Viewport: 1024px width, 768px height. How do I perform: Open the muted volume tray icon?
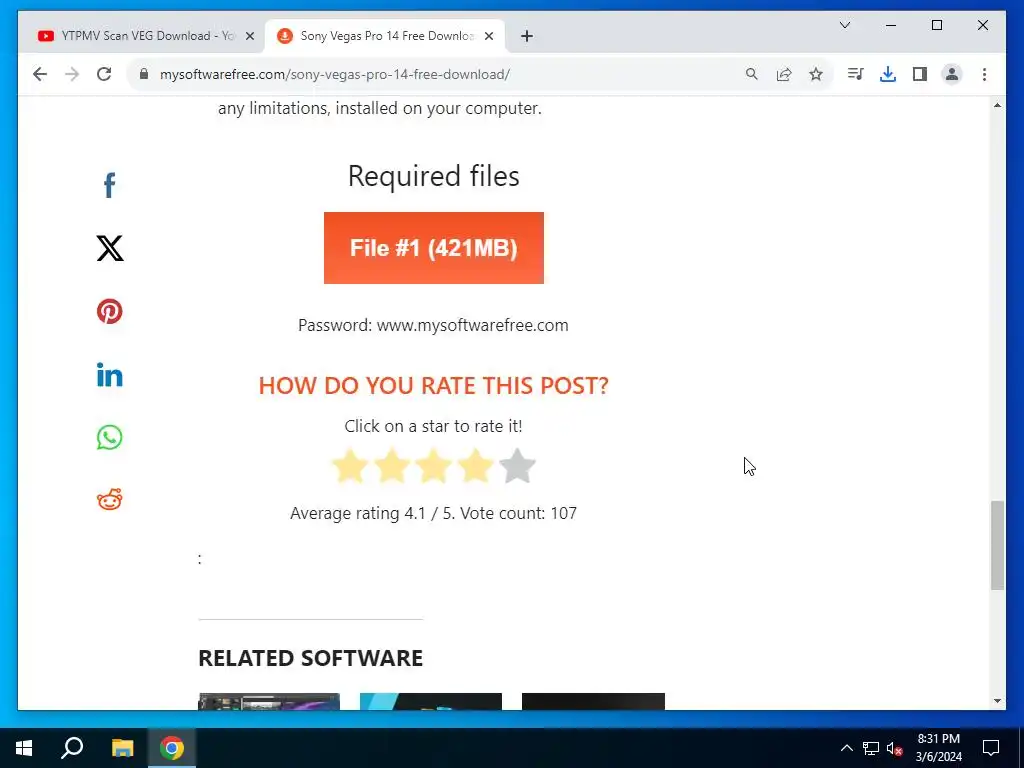pyautogui.click(x=895, y=748)
